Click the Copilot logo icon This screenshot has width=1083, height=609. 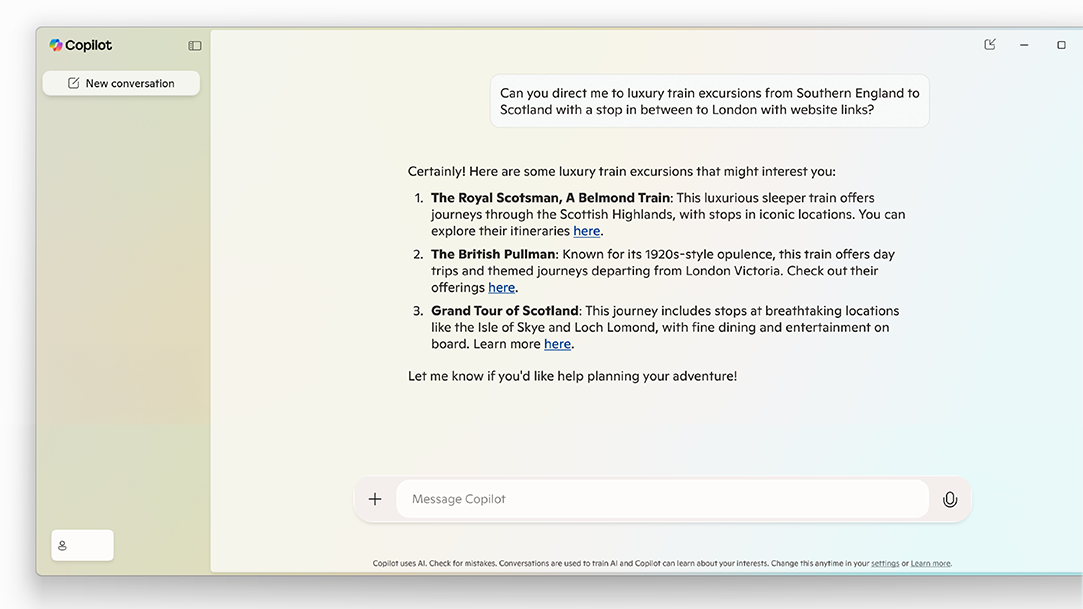56,45
